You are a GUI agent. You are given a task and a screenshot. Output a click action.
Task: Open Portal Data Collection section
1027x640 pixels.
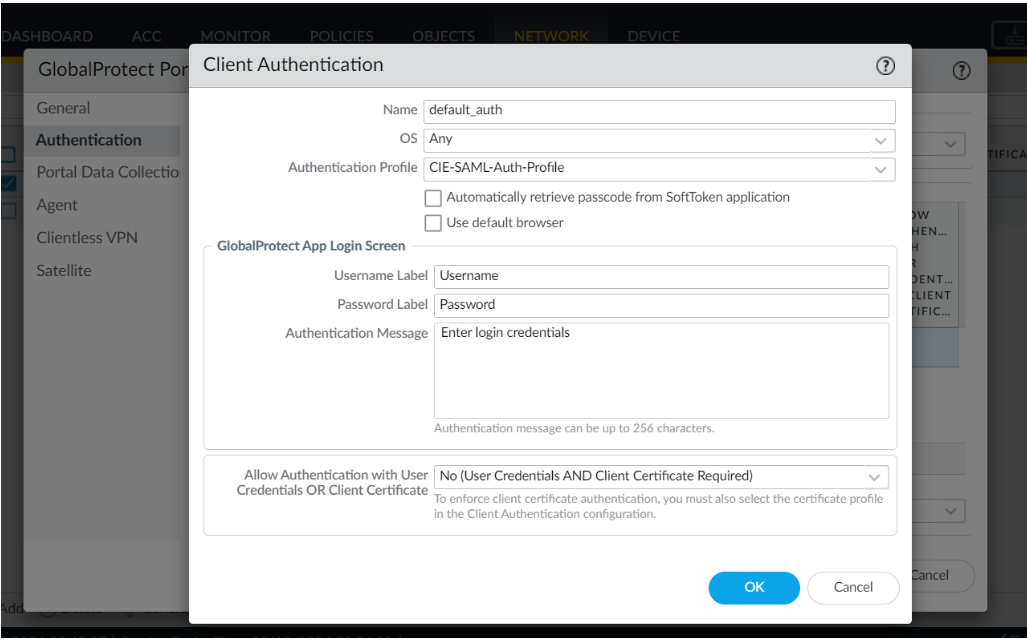click(x=108, y=172)
